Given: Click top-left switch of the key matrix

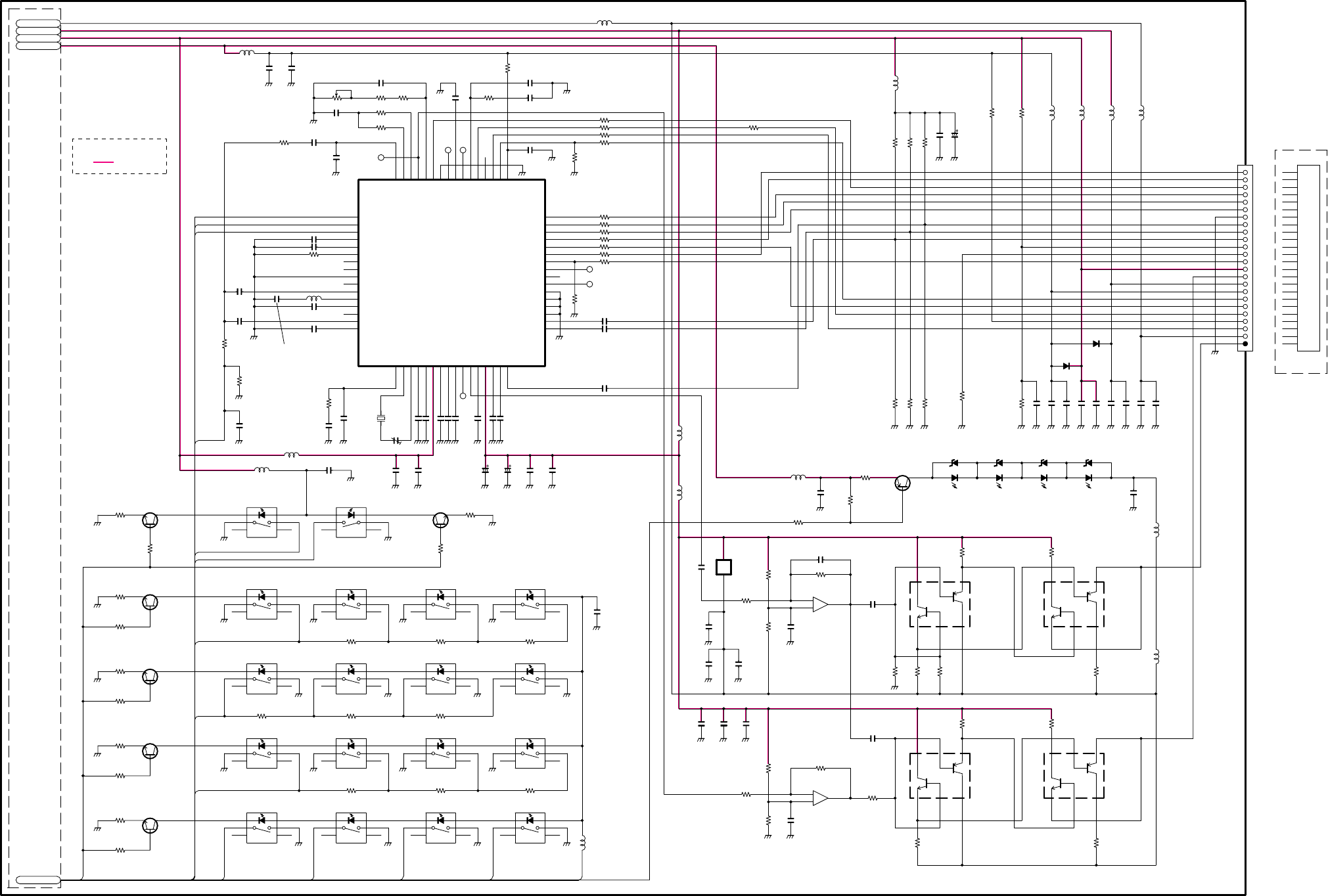Looking at the screenshot, I should pyautogui.click(x=262, y=604).
